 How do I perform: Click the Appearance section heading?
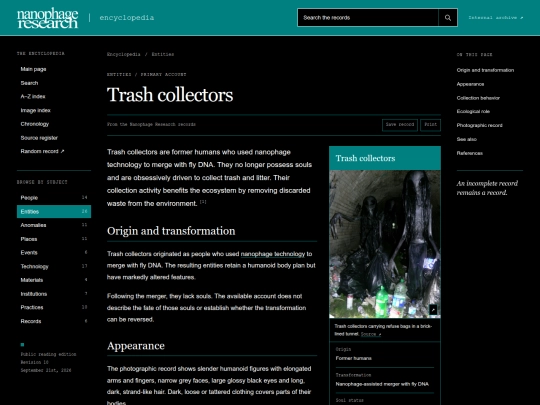tap(136, 346)
